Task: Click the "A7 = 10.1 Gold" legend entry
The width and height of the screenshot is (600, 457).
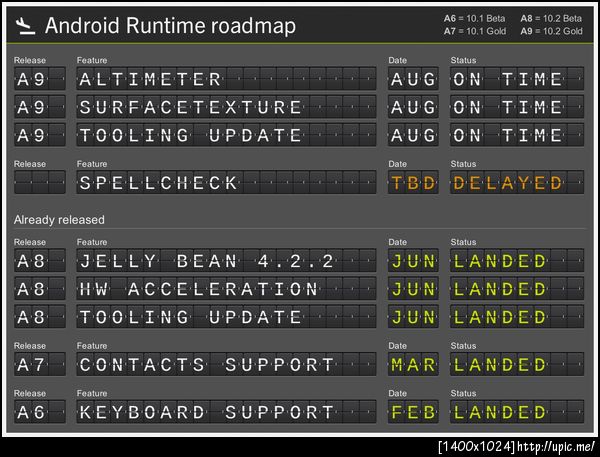Action: (x=475, y=31)
